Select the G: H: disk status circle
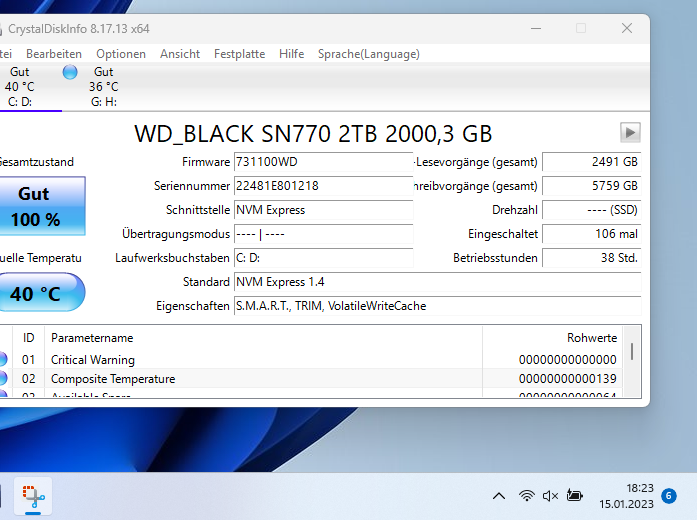The image size is (697, 520). (70, 72)
